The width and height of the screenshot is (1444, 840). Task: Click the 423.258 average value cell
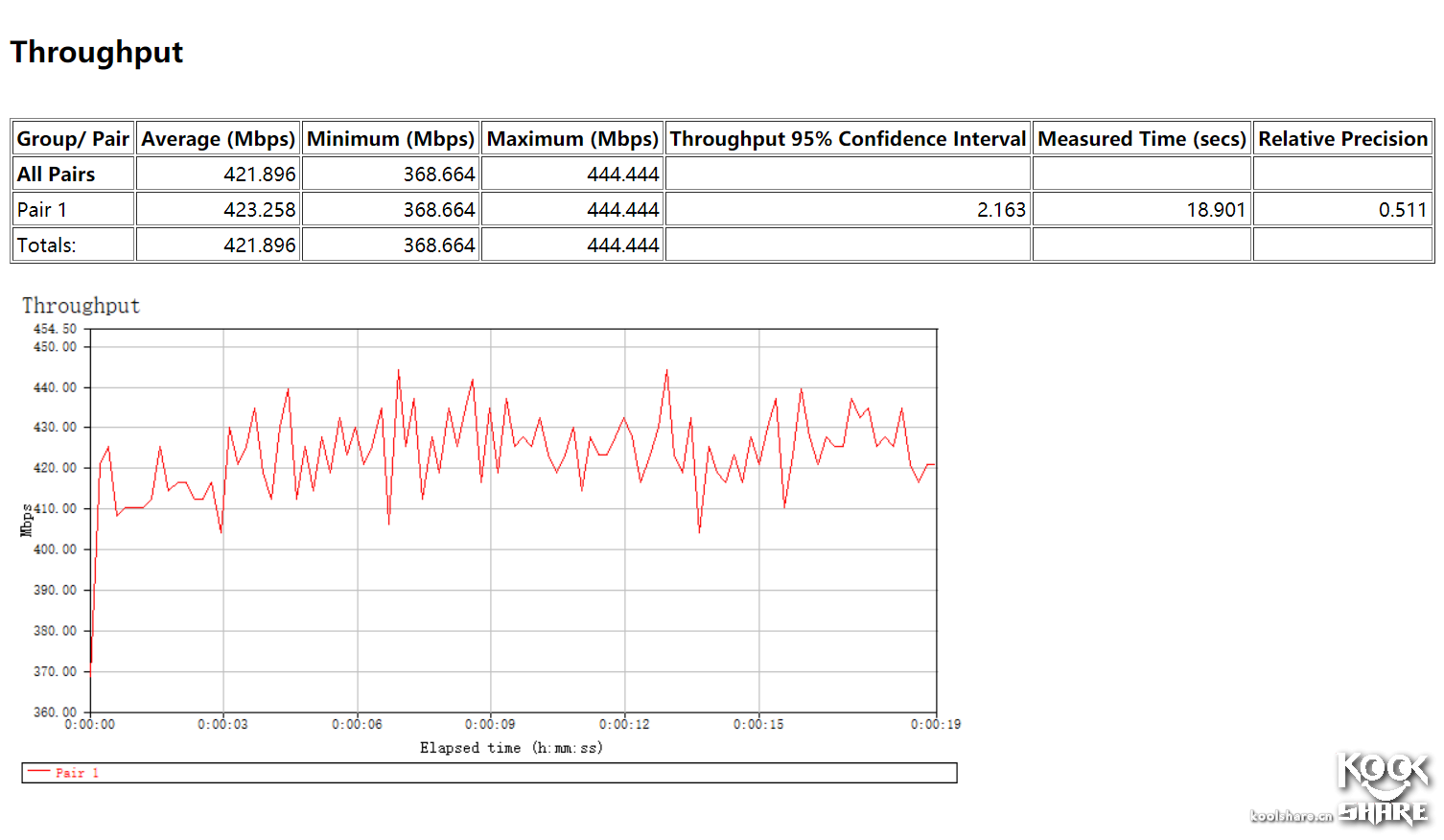[x=259, y=210]
